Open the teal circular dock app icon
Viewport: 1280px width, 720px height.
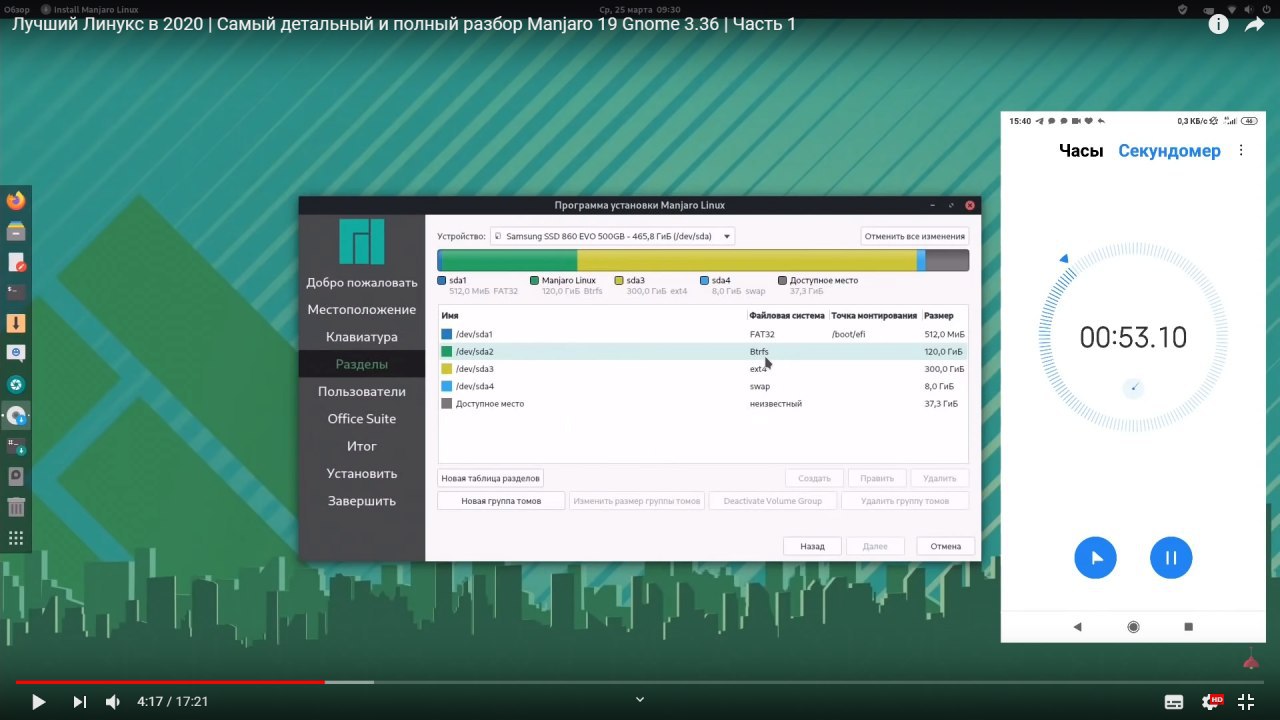16,385
